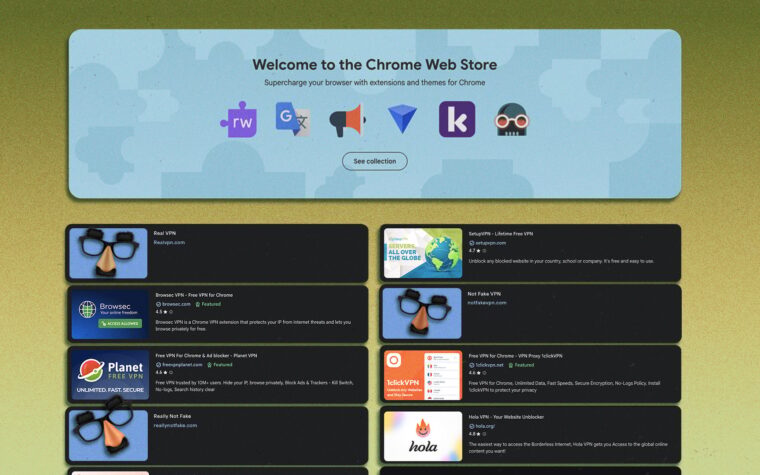The image size is (760, 475).
Task: Follow the freevpnplanet.com link
Action: coord(182,365)
